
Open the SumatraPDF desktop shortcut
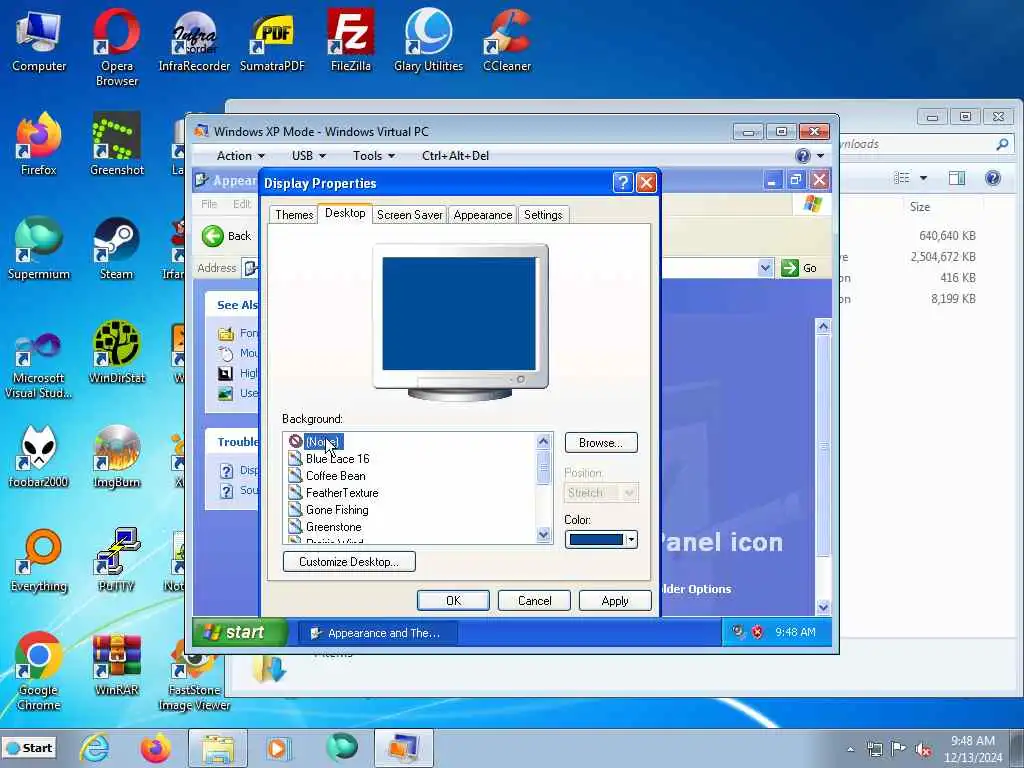272,40
